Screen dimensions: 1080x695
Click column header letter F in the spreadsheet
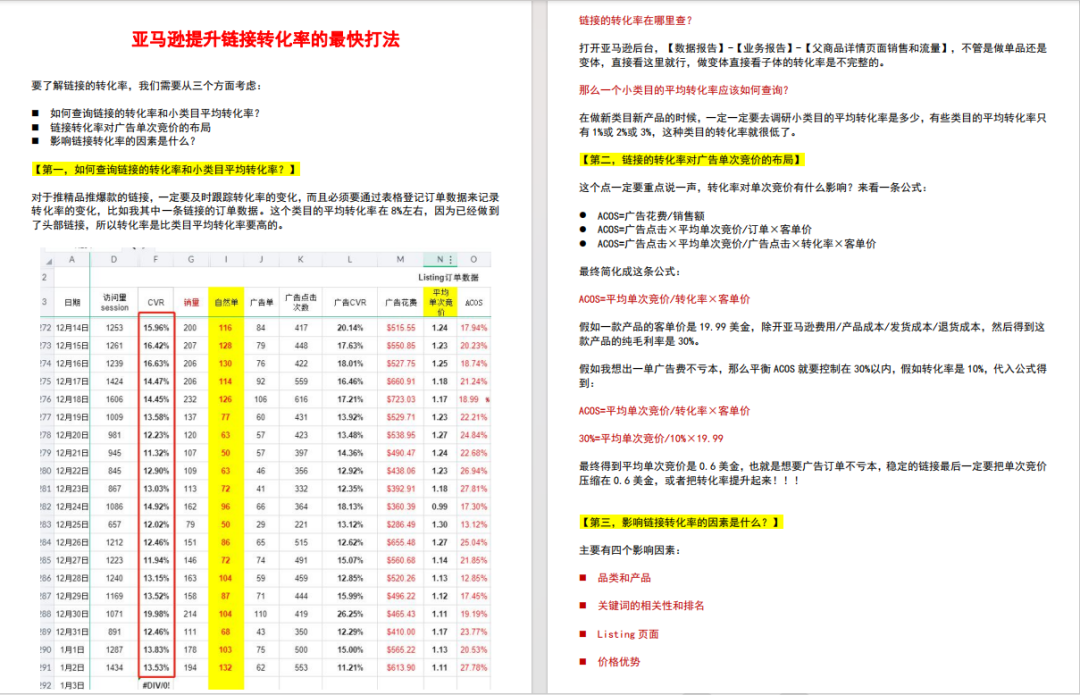[x=156, y=260]
